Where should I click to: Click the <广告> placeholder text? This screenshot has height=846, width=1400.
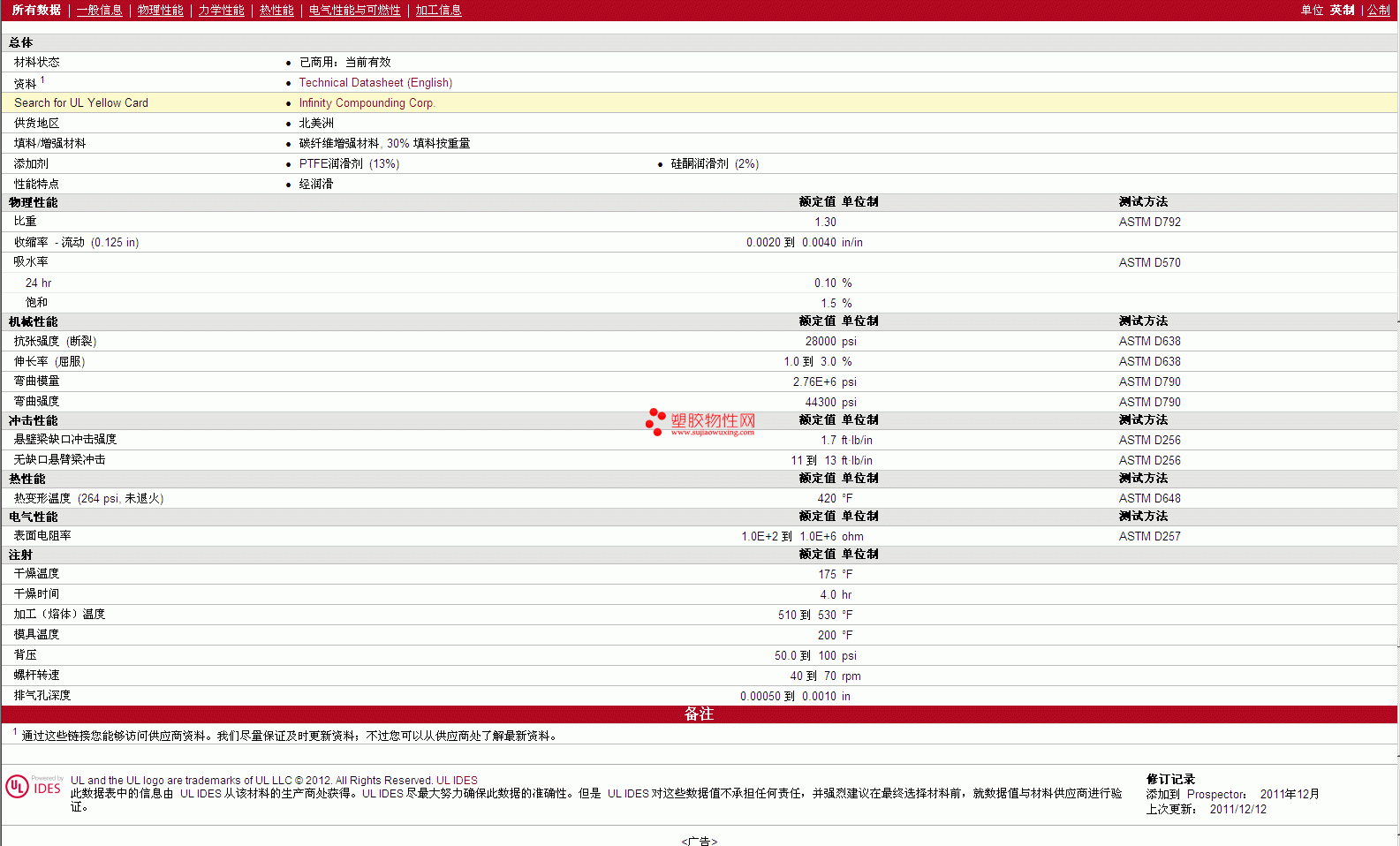point(699,841)
